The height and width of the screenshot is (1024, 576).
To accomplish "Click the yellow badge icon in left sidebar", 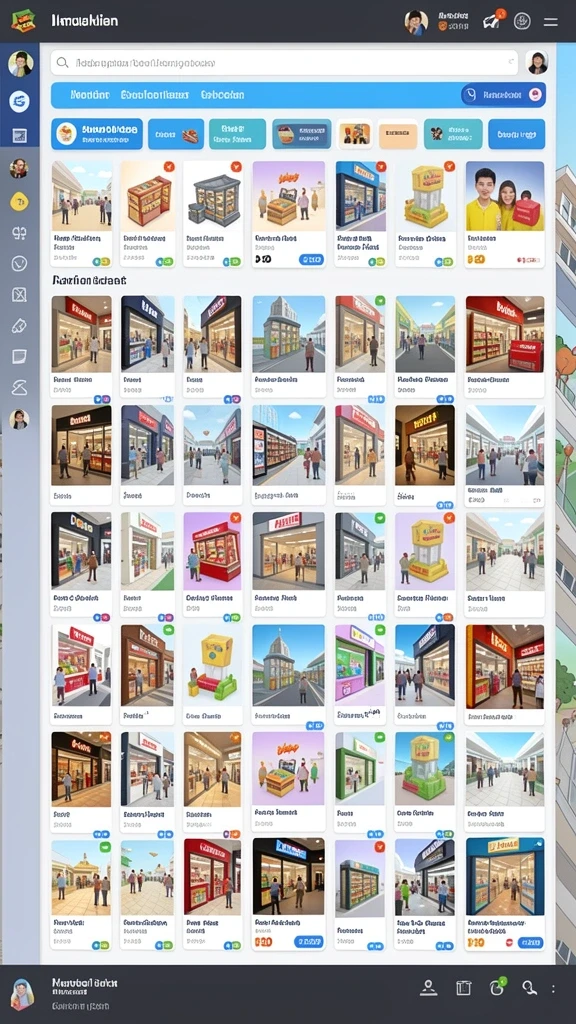I will tap(19, 202).
